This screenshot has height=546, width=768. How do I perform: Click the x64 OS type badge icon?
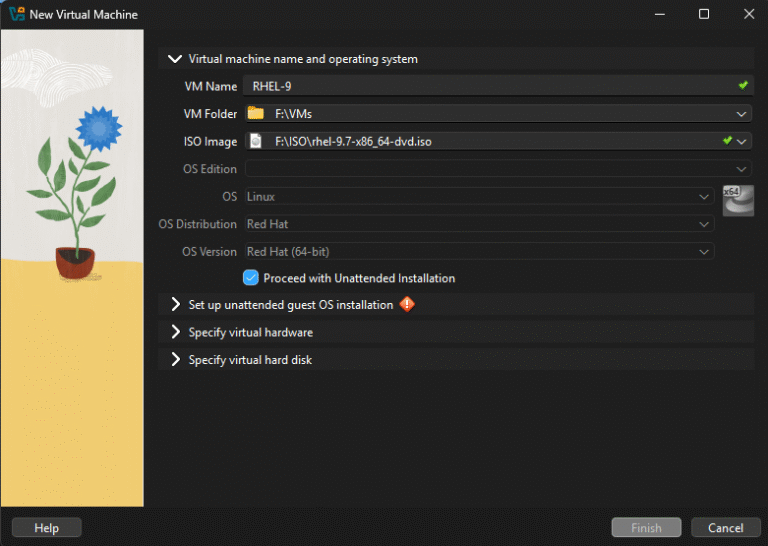coord(738,200)
